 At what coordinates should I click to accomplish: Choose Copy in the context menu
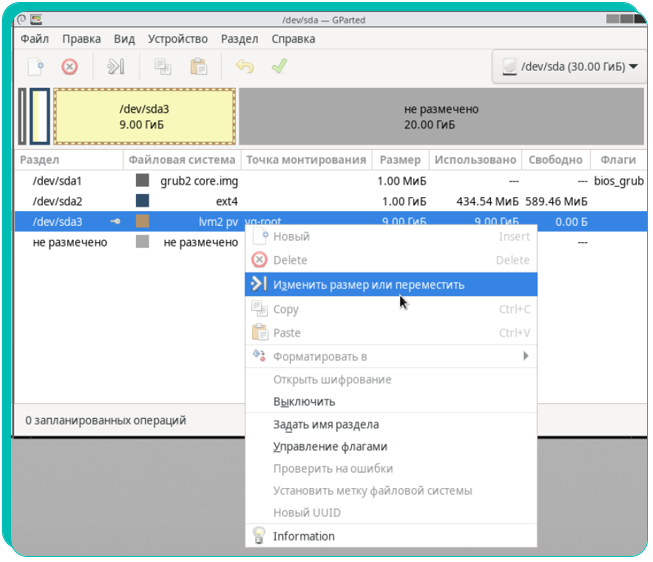tap(391, 309)
